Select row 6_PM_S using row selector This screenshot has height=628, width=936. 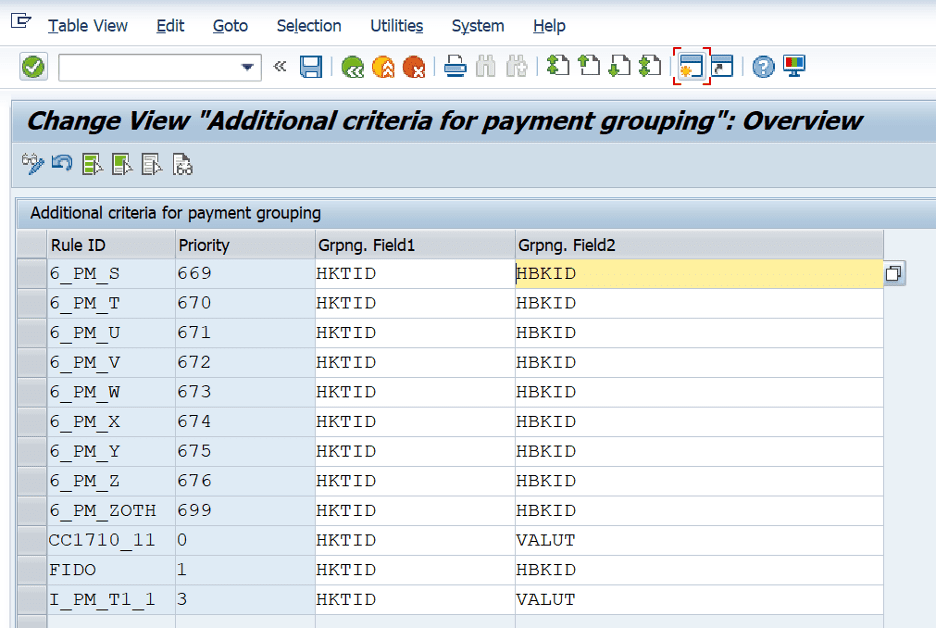32,273
